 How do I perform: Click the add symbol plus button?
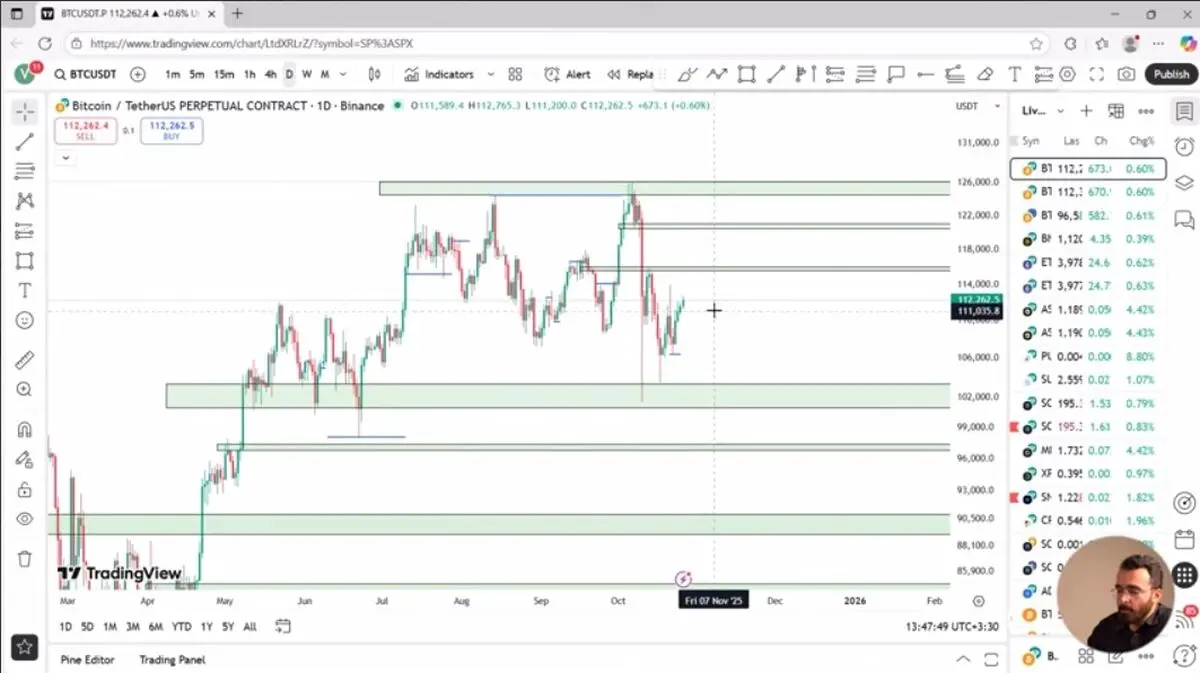[x=138, y=74]
